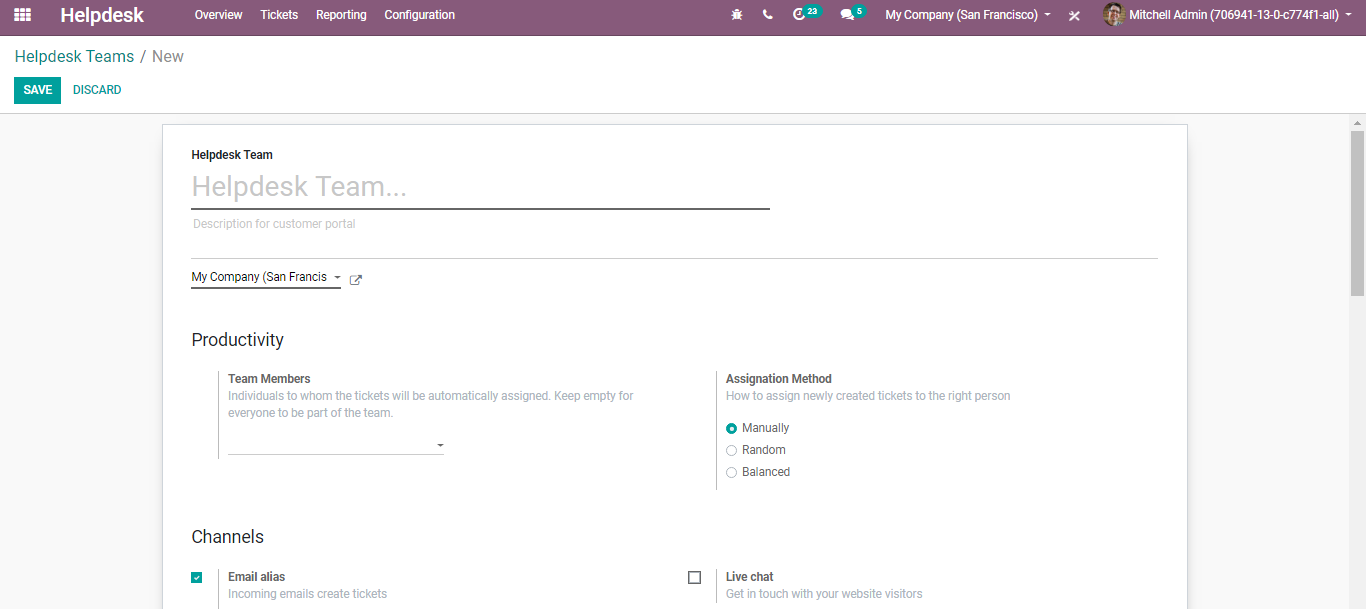Open the Overview menu
Viewport: 1366px width, 609px height.
(x=219, y=15)
